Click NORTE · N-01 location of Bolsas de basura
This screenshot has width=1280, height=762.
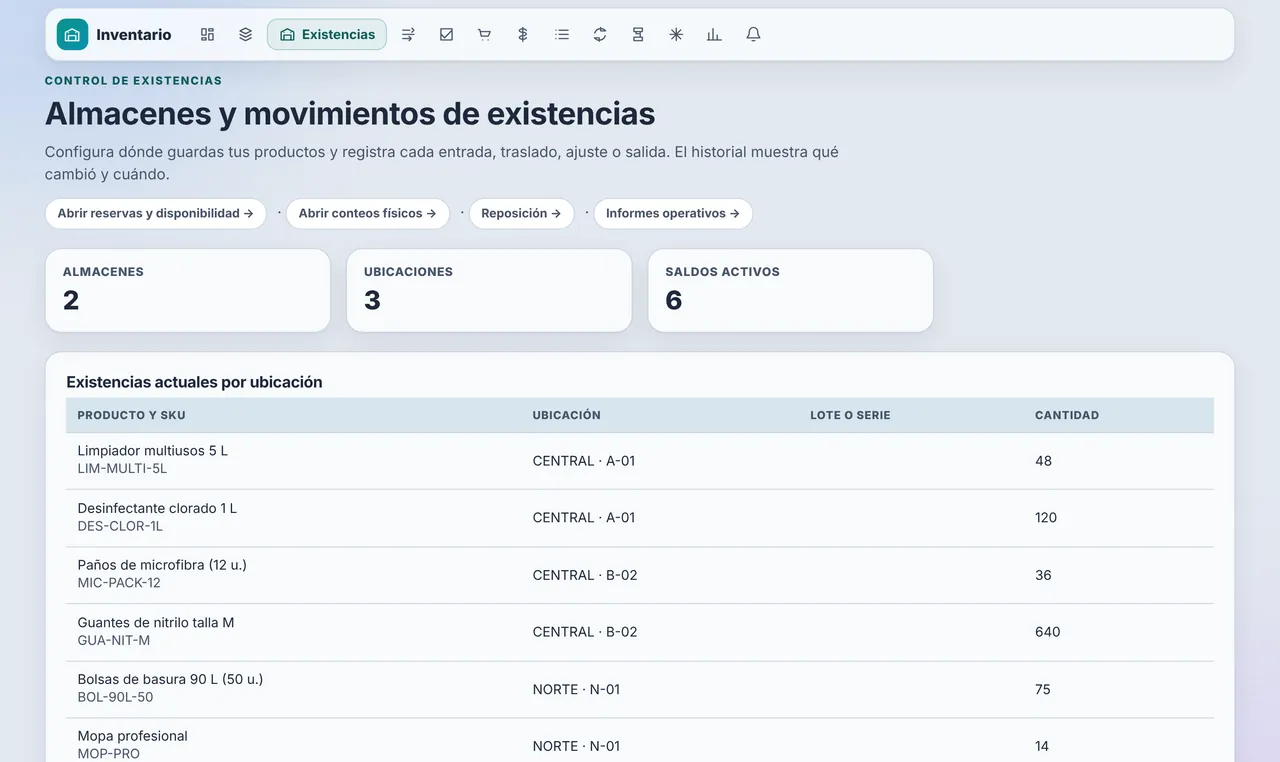[x=576, y=689]
